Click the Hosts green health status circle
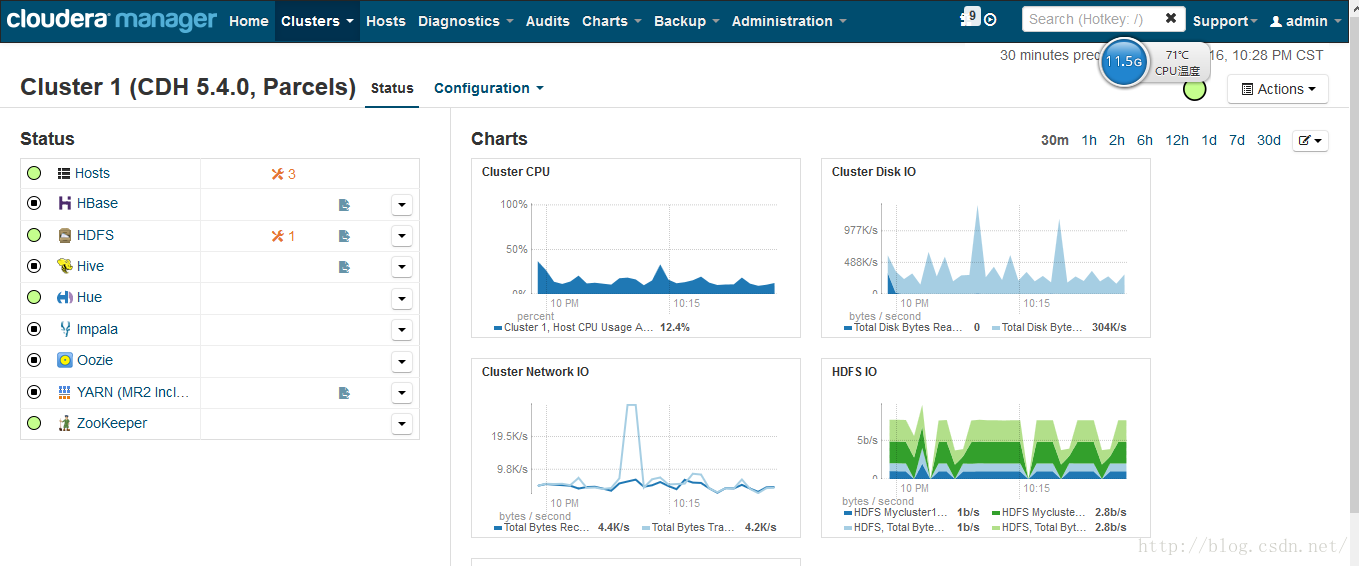This screenshot has width=1359, height=566. tap(34, 173)
